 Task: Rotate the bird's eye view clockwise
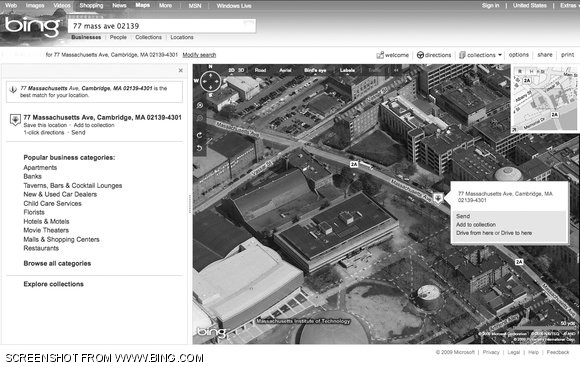pyautogui.click(x=199, y=135)
